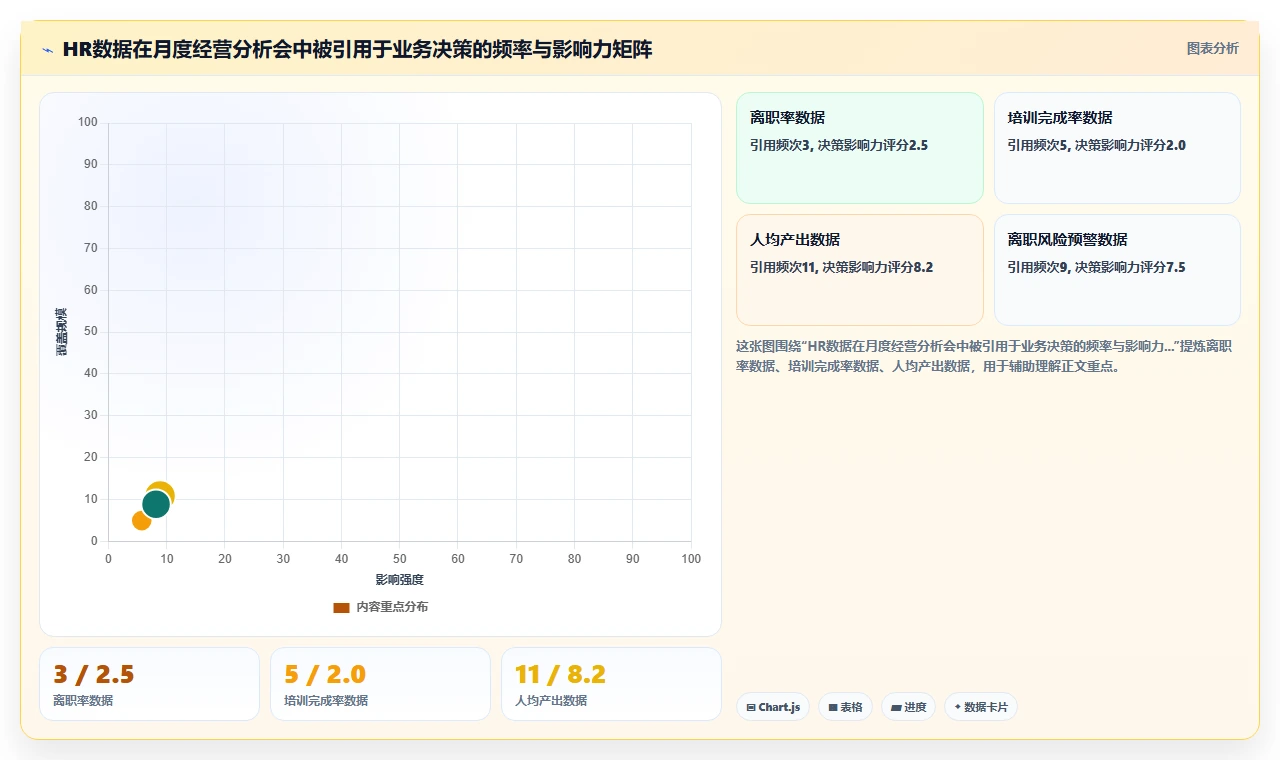Screen dimensions: 1280x760
Task: Click the 5 / 2.0 stat value
Action: click(325, 675)
